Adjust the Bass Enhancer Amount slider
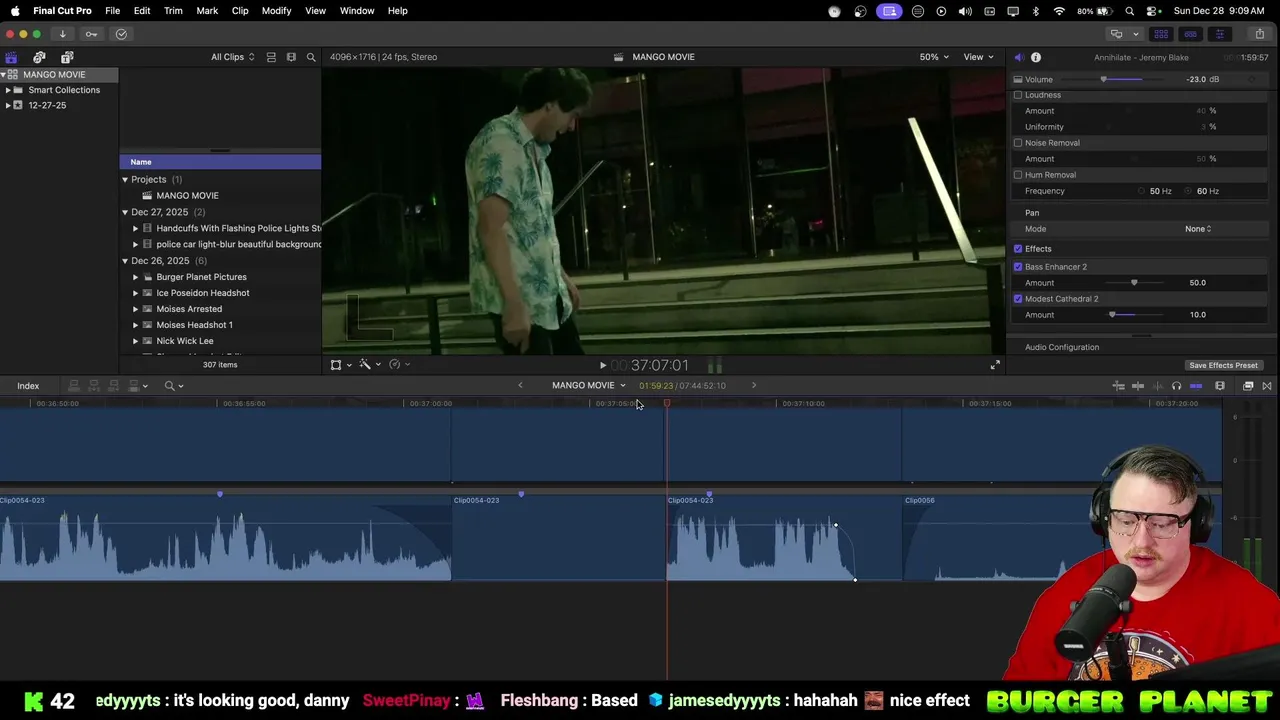This screenshot has width=1280, height=720. point(1133,283)
